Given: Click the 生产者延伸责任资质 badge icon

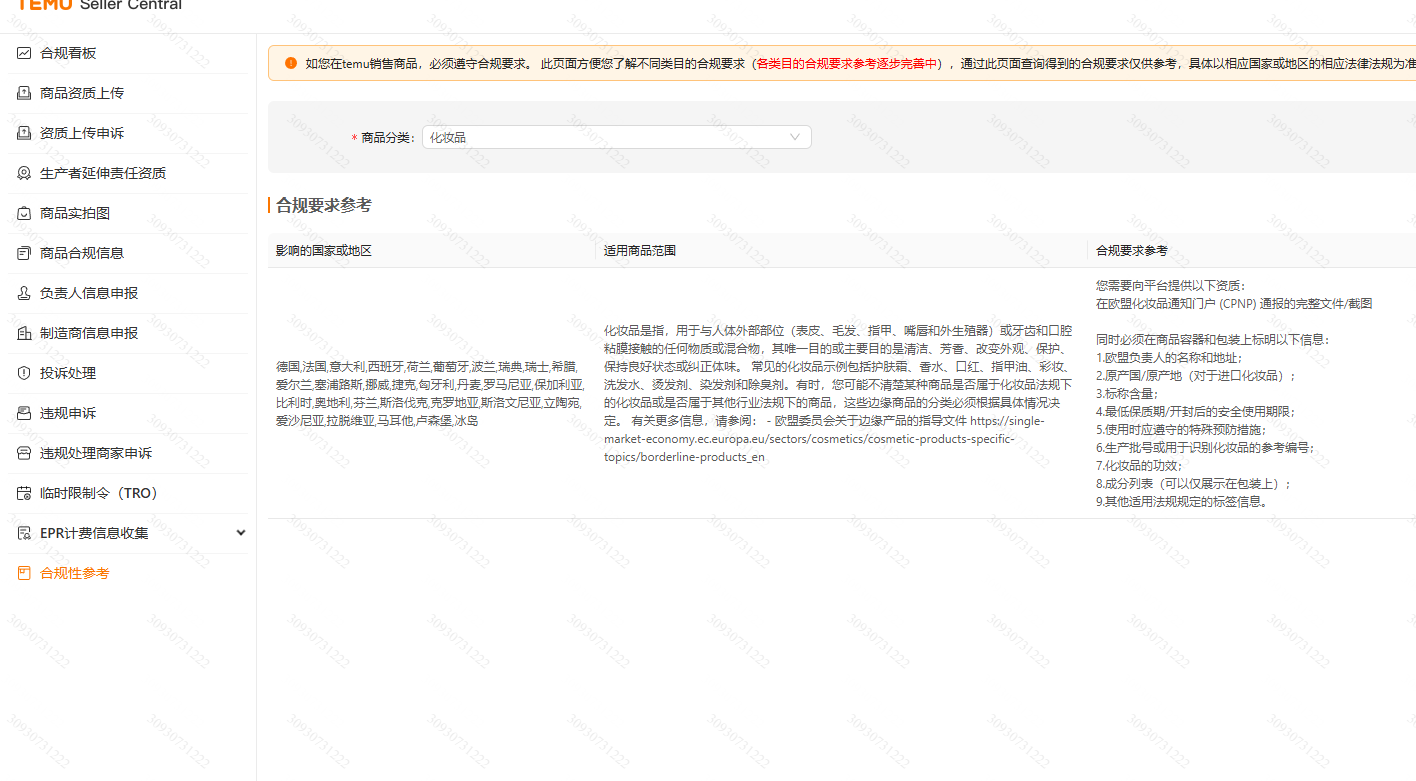Looking at the screenshot, I should coord(24,173).
